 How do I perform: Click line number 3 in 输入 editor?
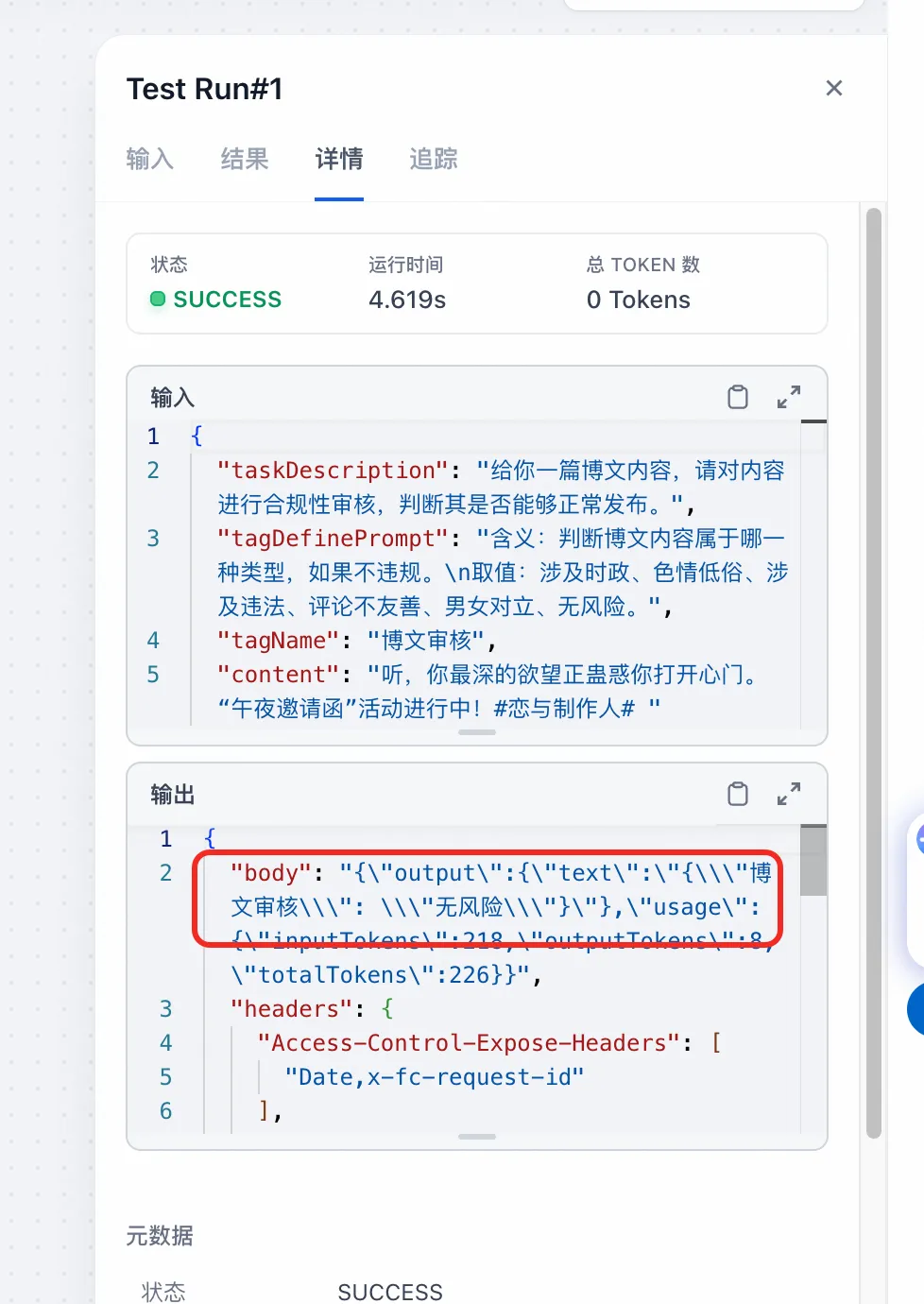(153, 539)
